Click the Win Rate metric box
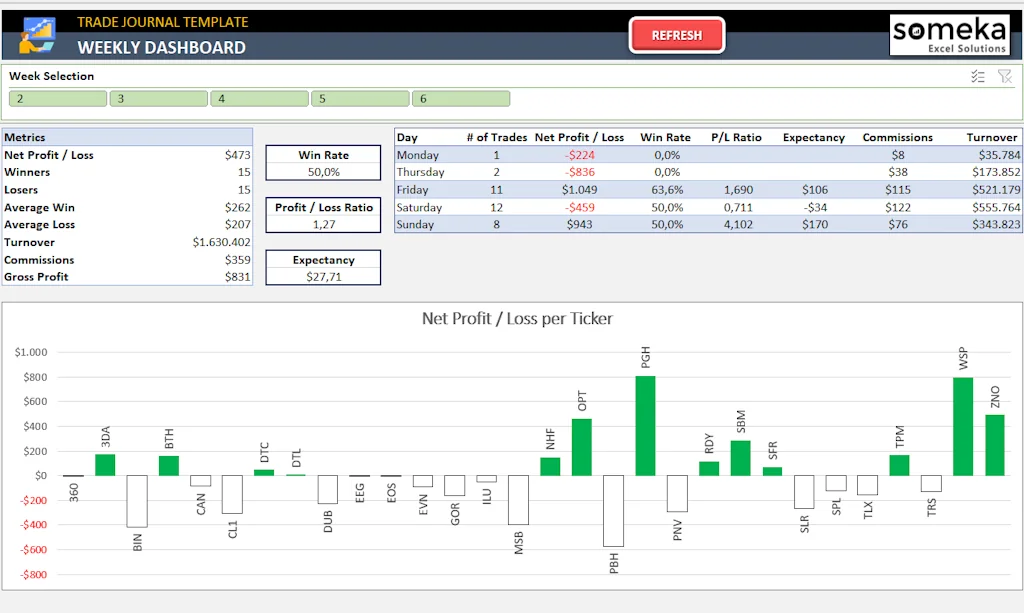The width and height of the screenshot is (1024, 613). pos(322,161)
